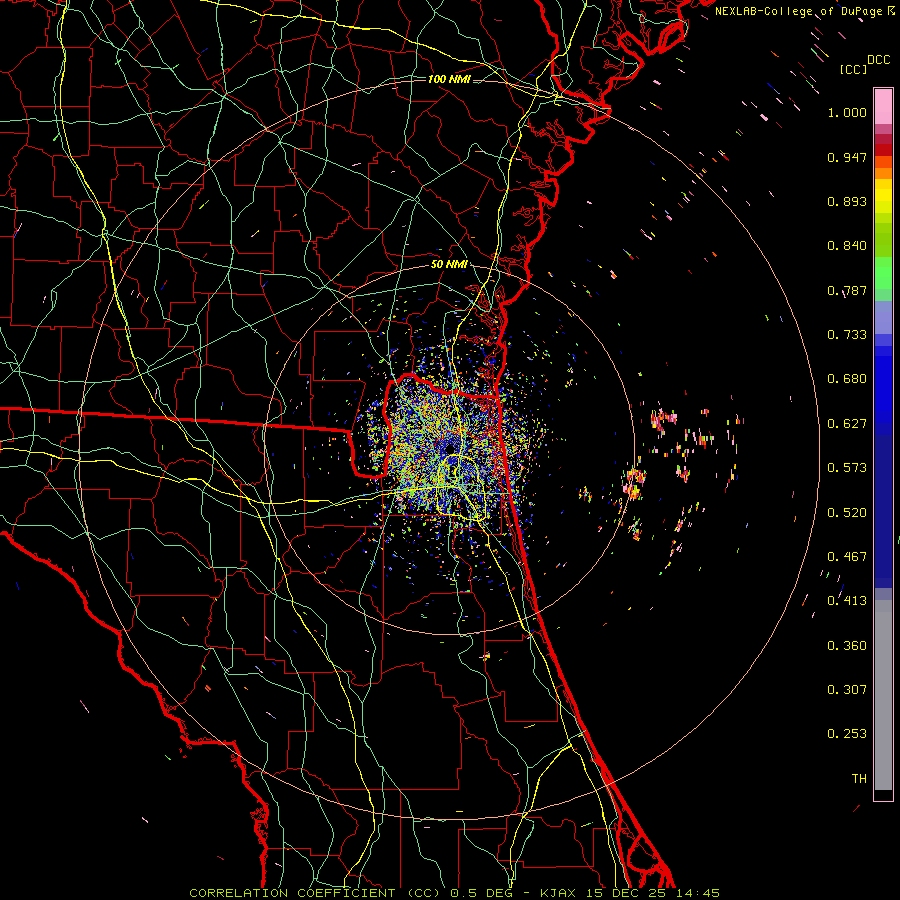
Task: Select the 0.520 scale value
Action: coord(847,513)
